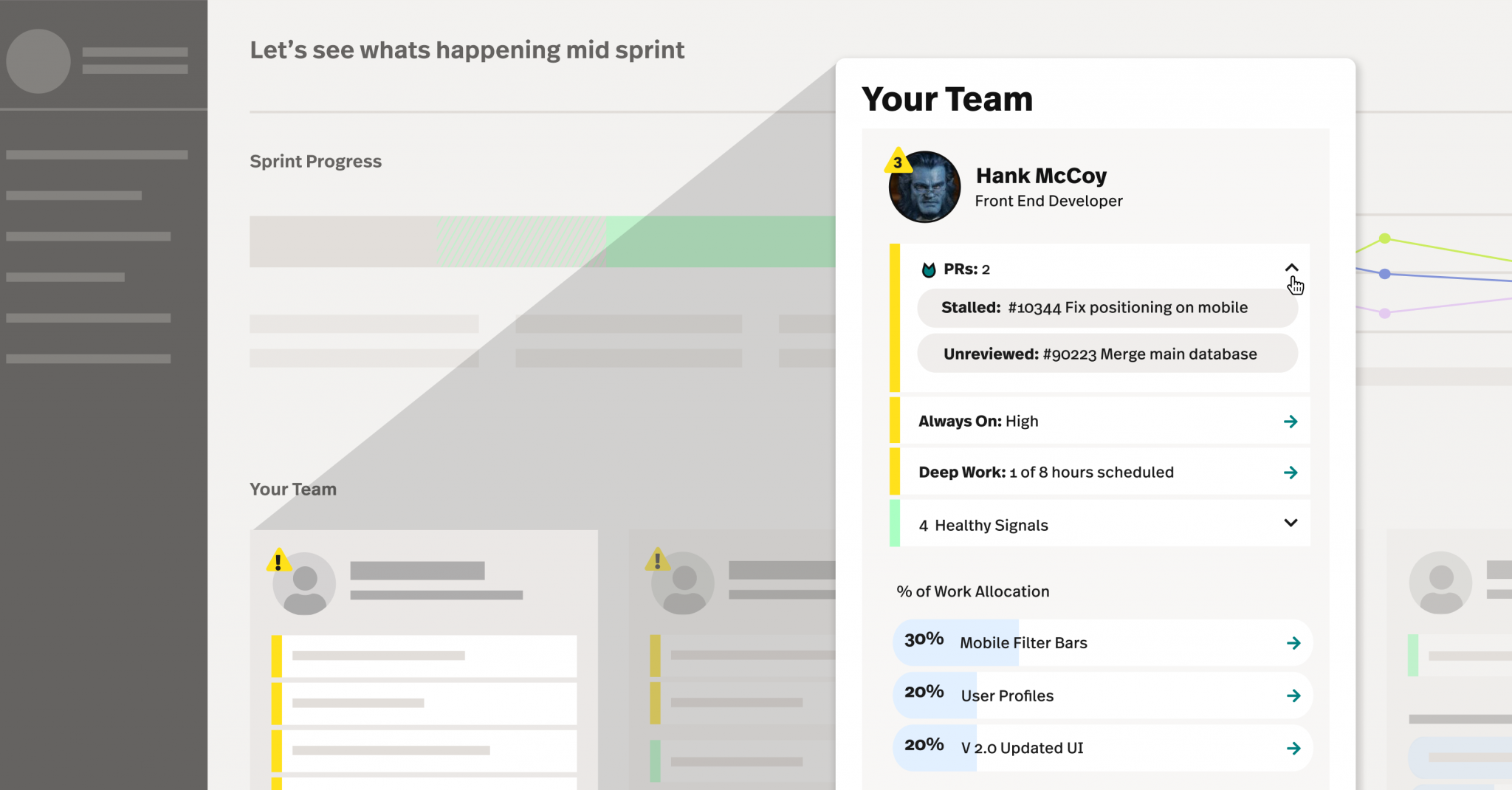Click warning icon on second team member card
Screen dimensions: 1512x790
(657, 560)
